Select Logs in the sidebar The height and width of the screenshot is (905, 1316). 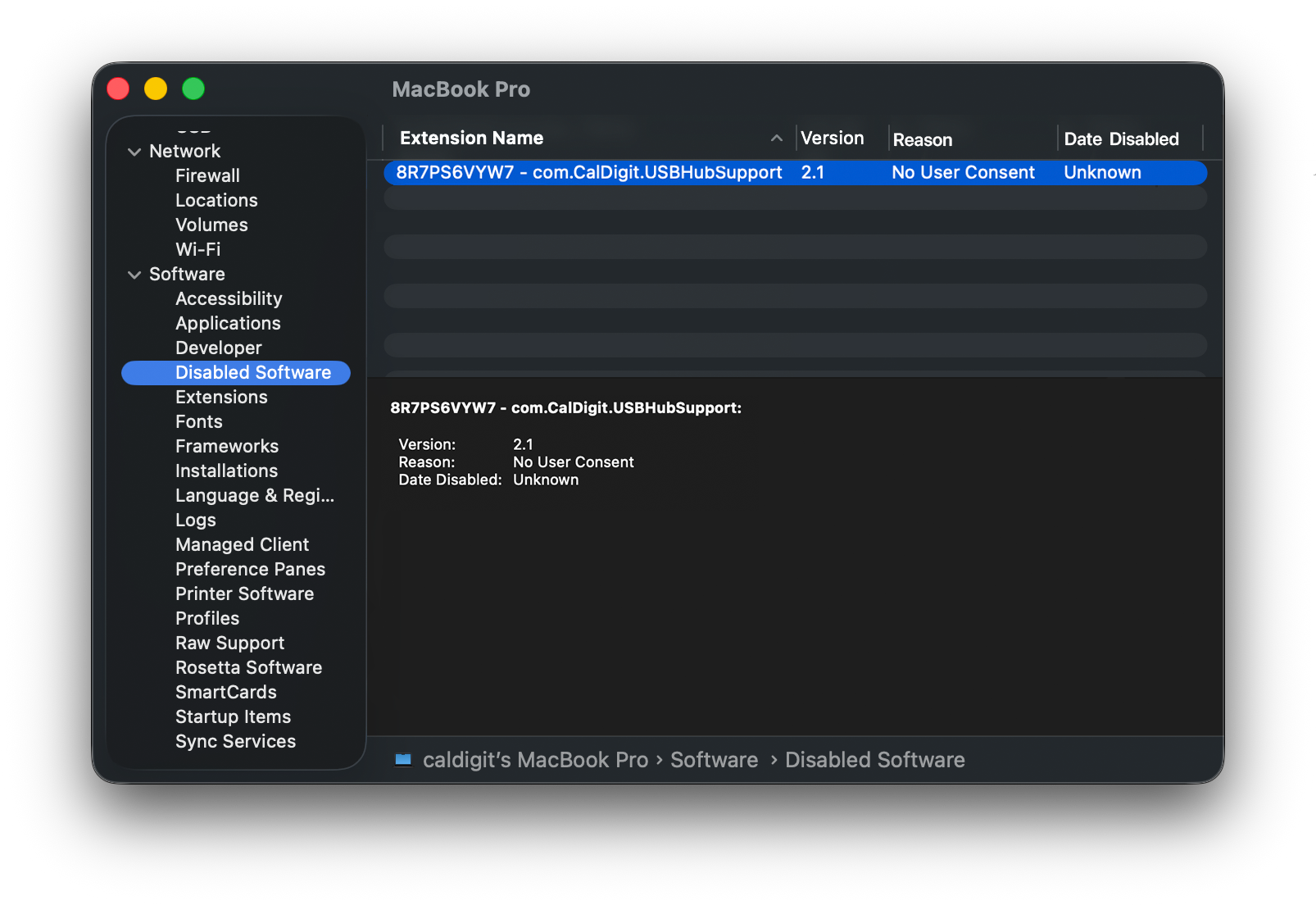tap(196, 521)
